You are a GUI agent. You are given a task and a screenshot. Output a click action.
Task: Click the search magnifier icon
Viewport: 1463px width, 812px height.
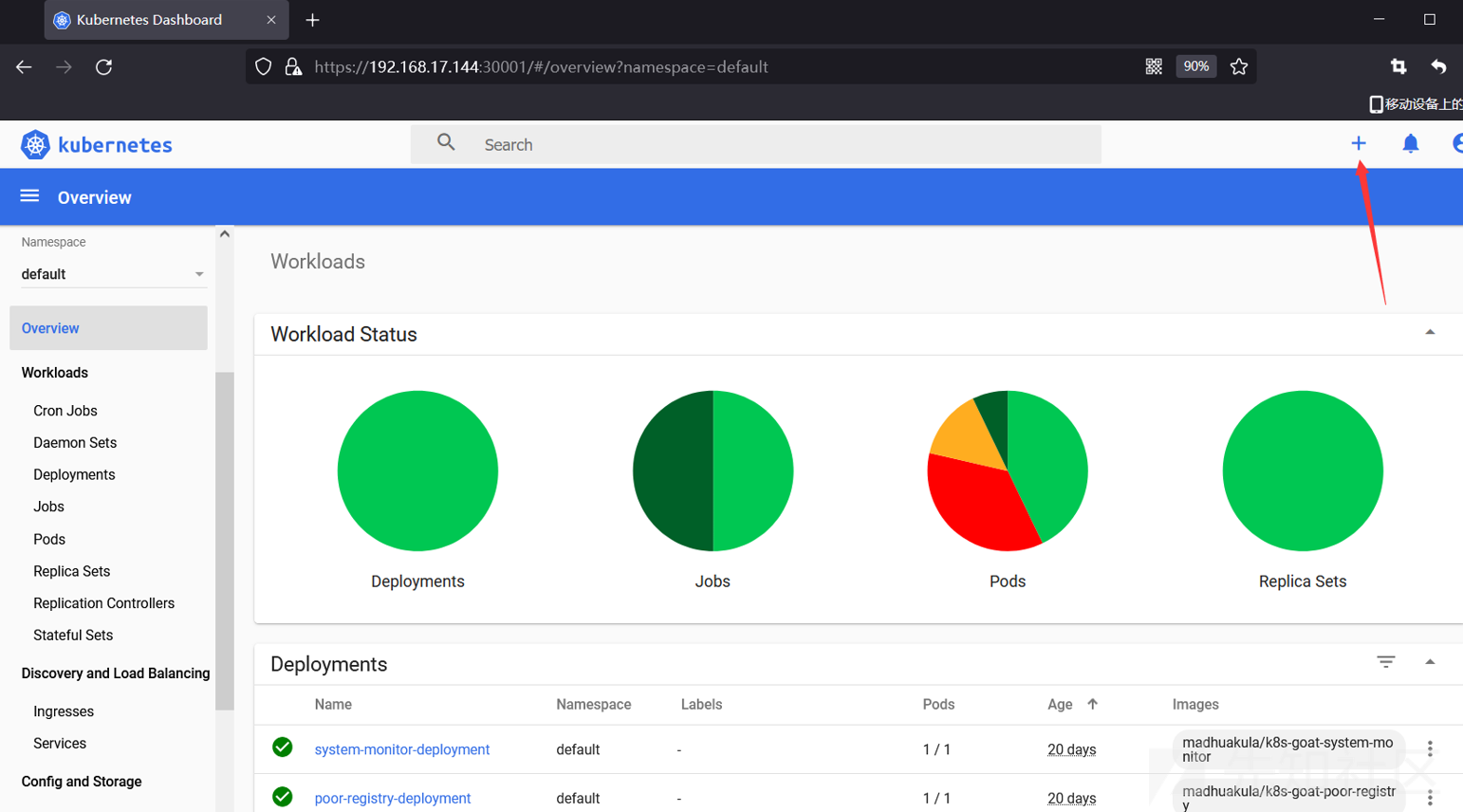[446, 142]
